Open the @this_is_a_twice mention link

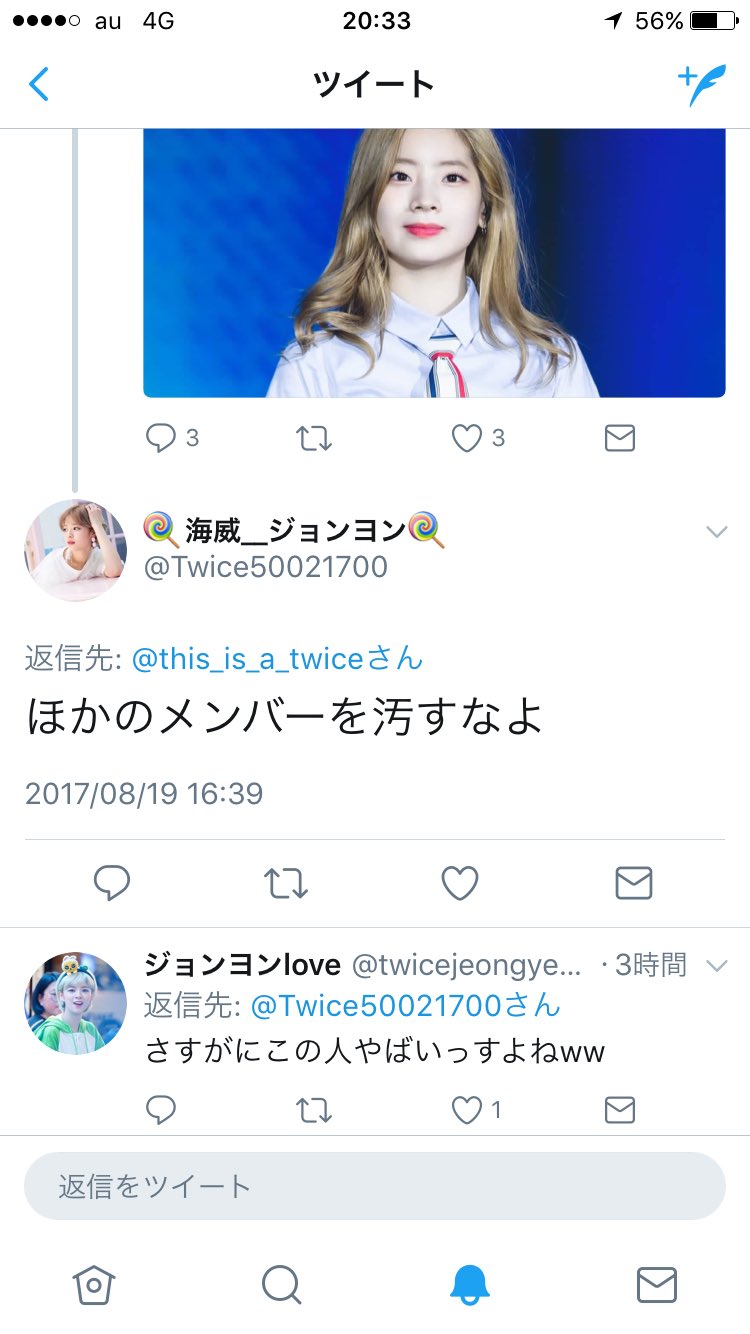pyautogui.click(x=277, y=659)
